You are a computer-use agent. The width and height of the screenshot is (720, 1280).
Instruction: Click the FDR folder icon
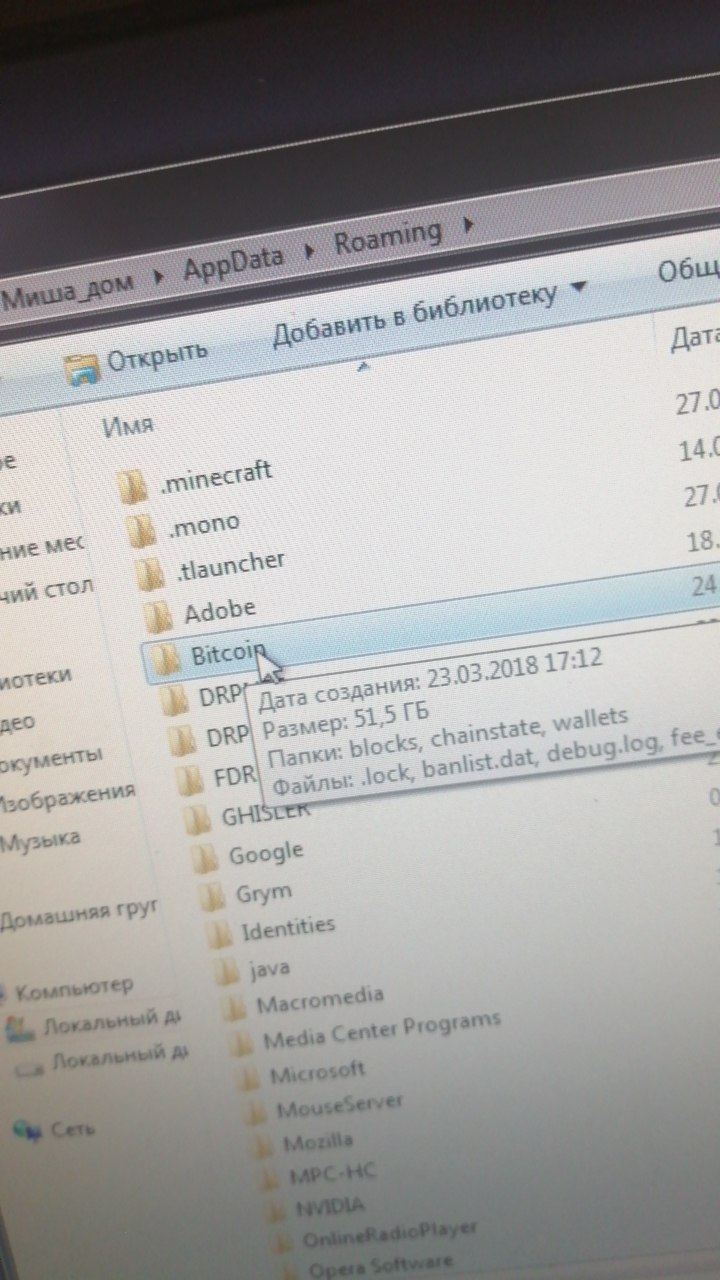pyautogui.click(x=188, y=780)
